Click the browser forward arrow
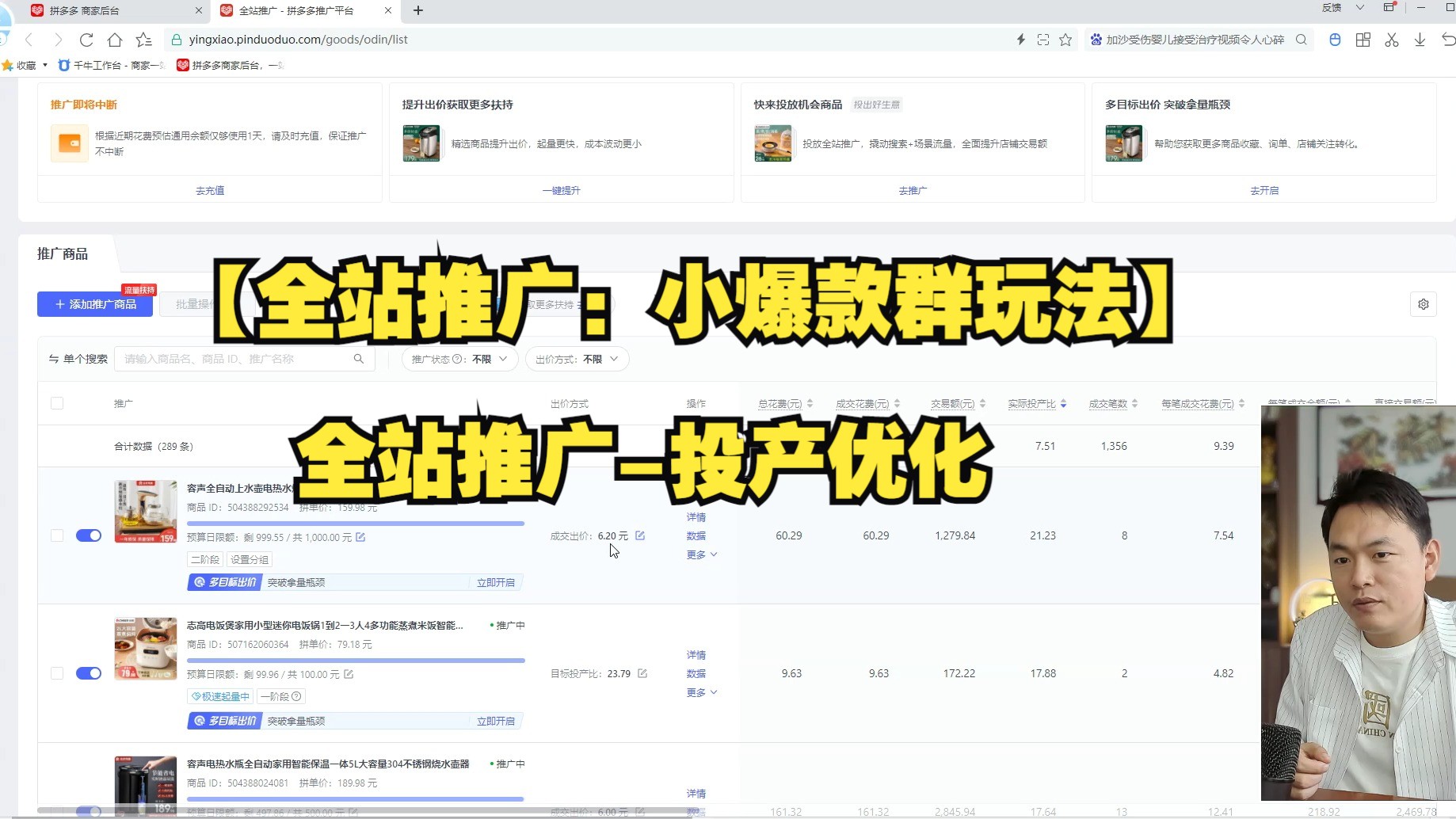 pyautogui.click(x=58, y=40)
